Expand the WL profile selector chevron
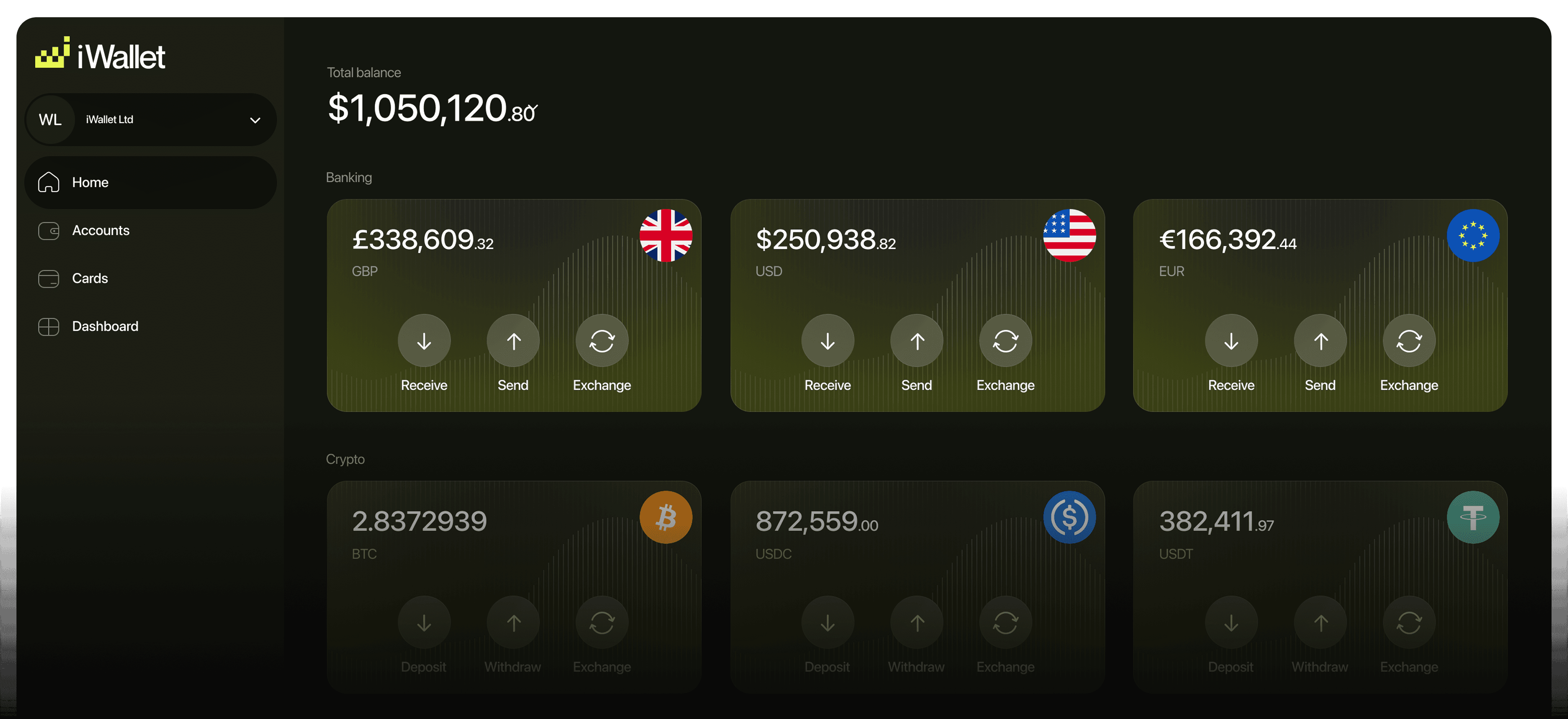 click(255, 120)
